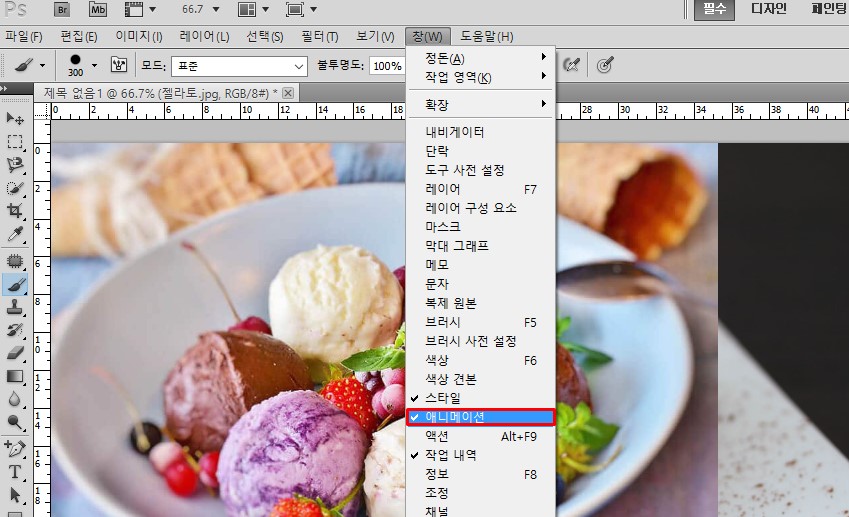Screen dimensions: 849x517
Task: Select the Quick Selection tool
Action: [15, 188]
